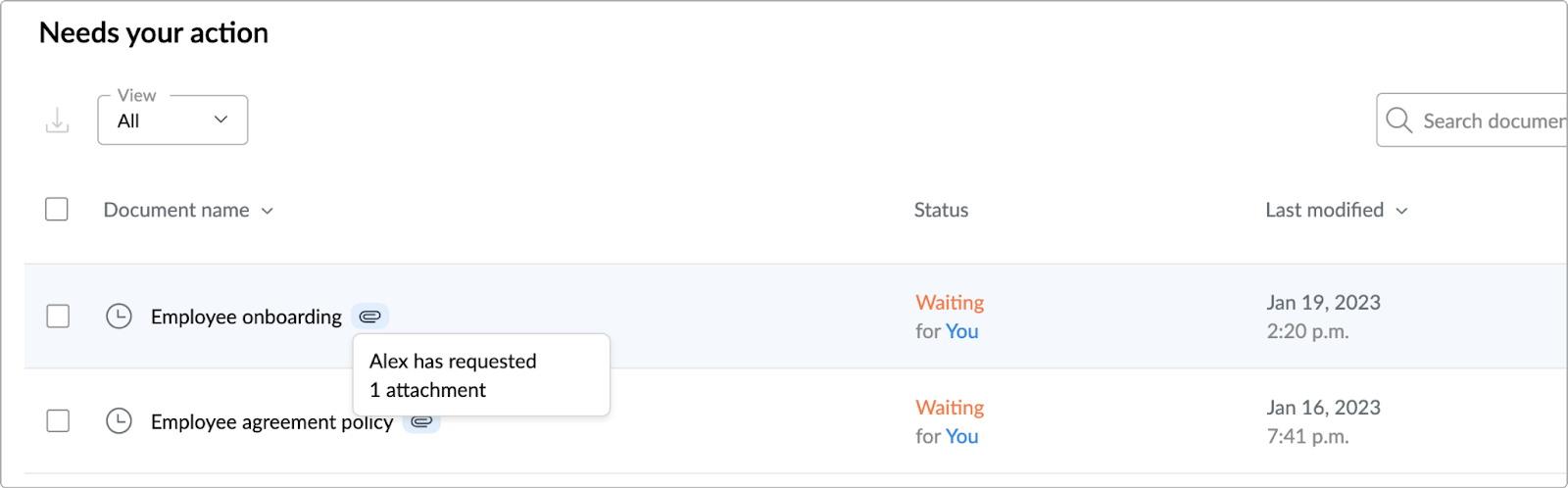Screen dimensions: 1568x488
Task: Click the Status column header
Action: [x=941, y=210]
